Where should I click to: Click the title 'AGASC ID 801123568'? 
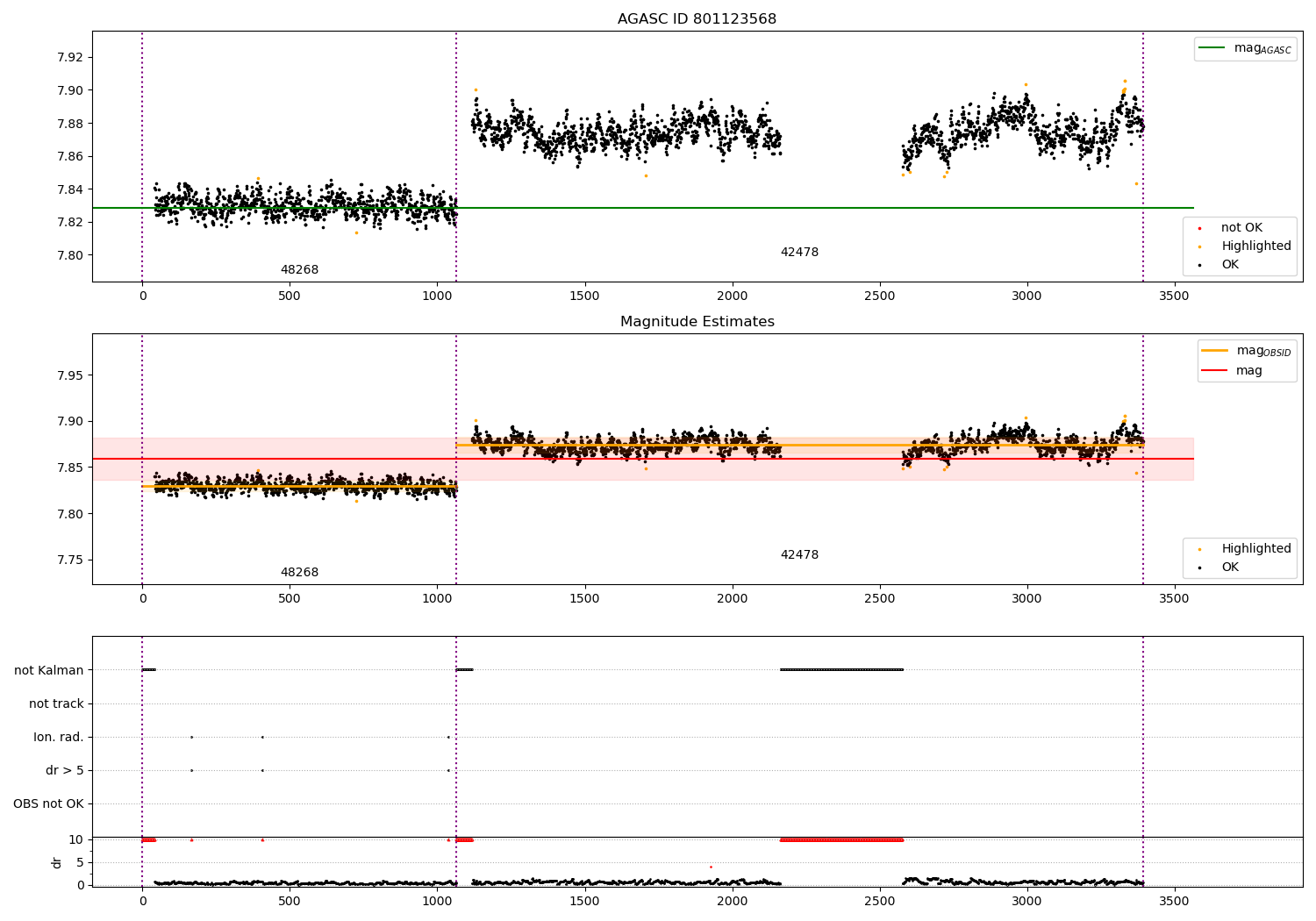point(697,19)
